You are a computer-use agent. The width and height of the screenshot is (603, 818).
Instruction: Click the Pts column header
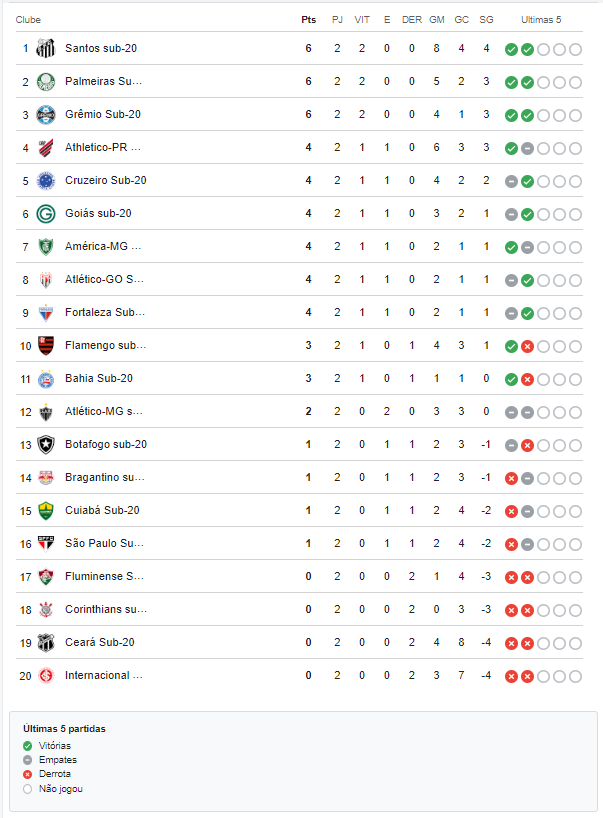(x=308, y=20)
